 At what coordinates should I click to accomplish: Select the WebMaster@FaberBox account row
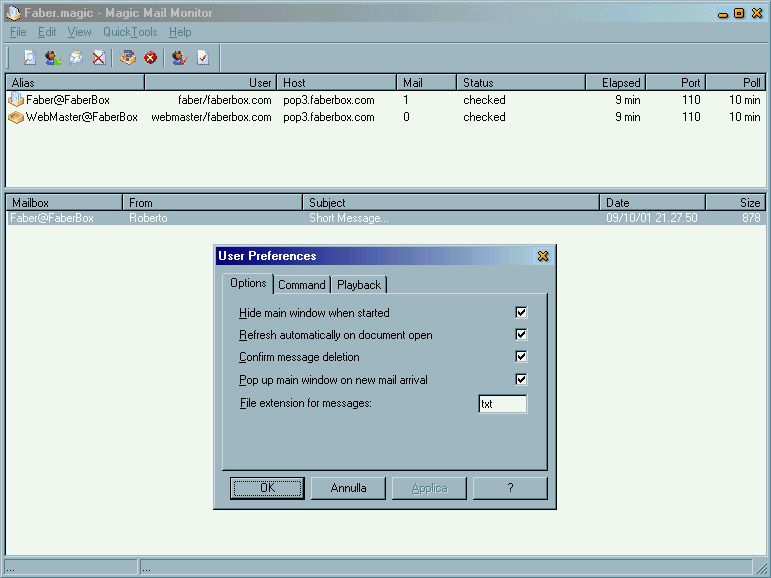point(81,117)
